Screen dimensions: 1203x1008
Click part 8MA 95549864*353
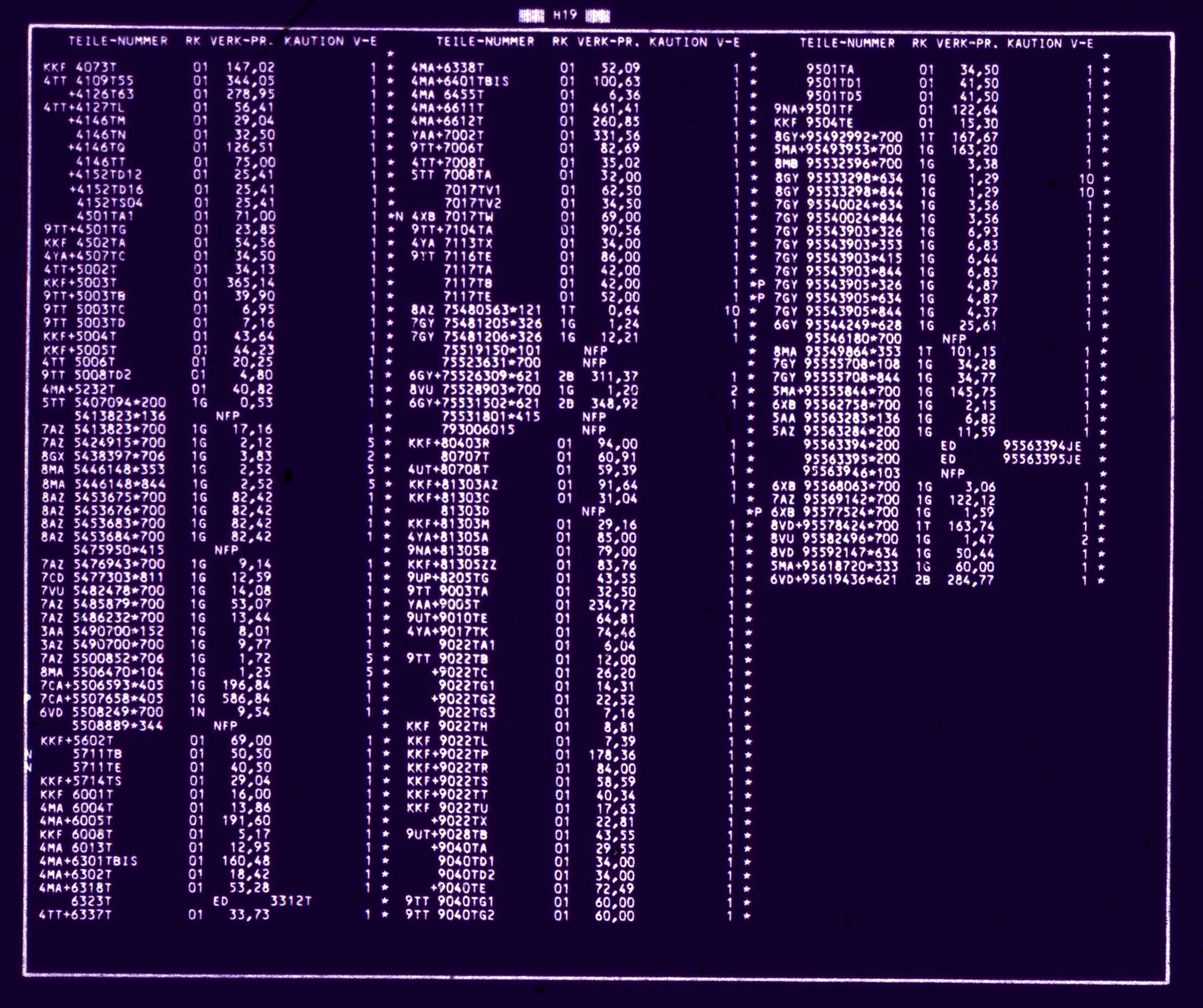click(837, 352)
